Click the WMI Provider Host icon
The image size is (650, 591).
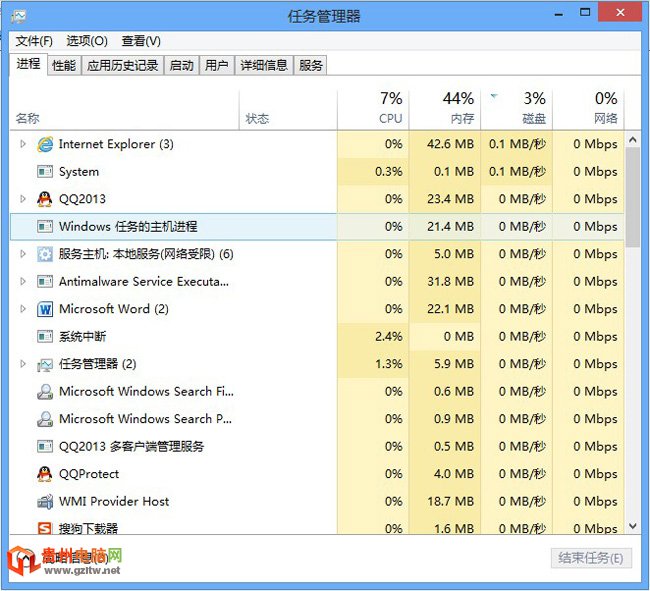pos(45,501)
